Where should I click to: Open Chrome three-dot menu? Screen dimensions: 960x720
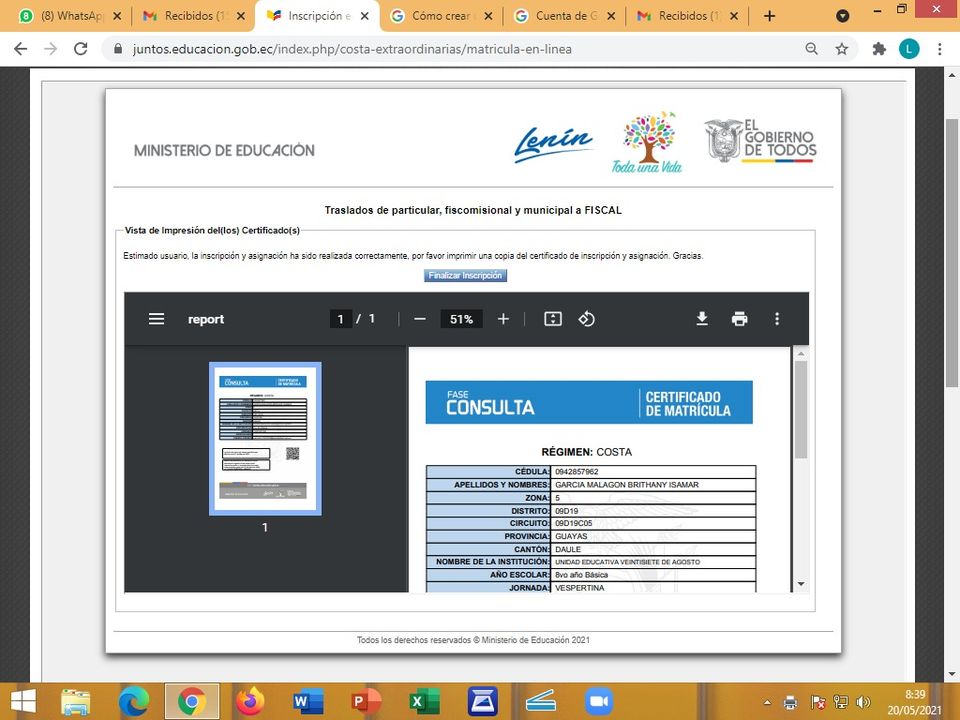click(940, 48)
